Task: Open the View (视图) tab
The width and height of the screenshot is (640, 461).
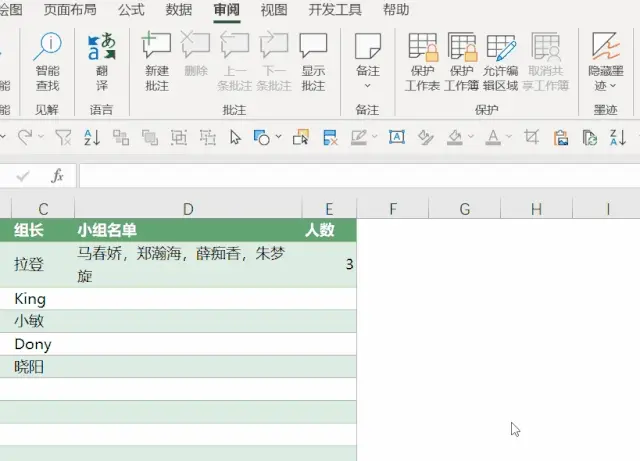Action: 274,9
